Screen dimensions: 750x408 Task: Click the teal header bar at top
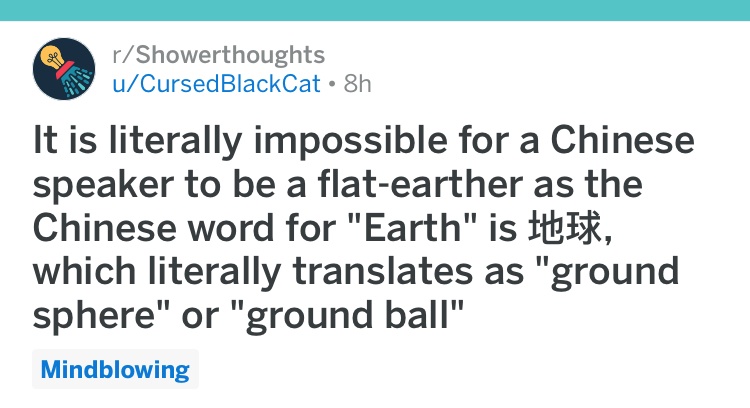click(x=375, y=10)
